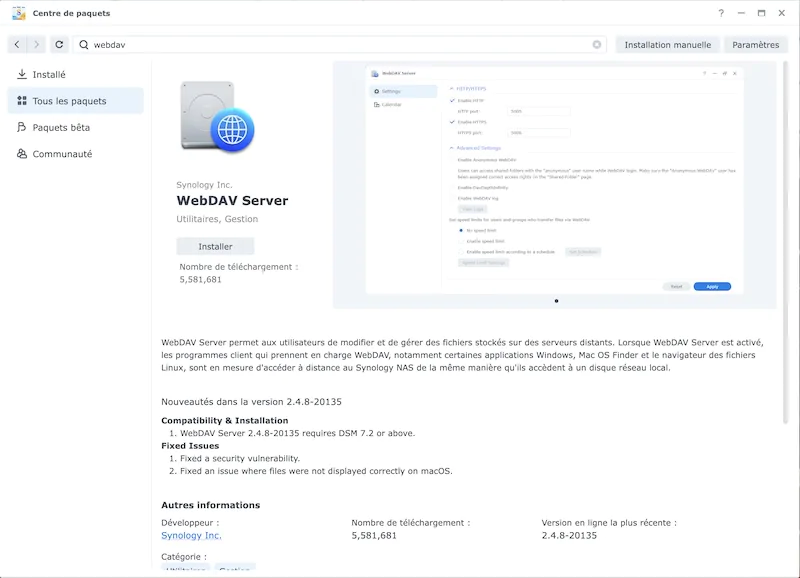Open the help question mark
The height and width of the screenshot is (578, 800).
tap(721, 13)
